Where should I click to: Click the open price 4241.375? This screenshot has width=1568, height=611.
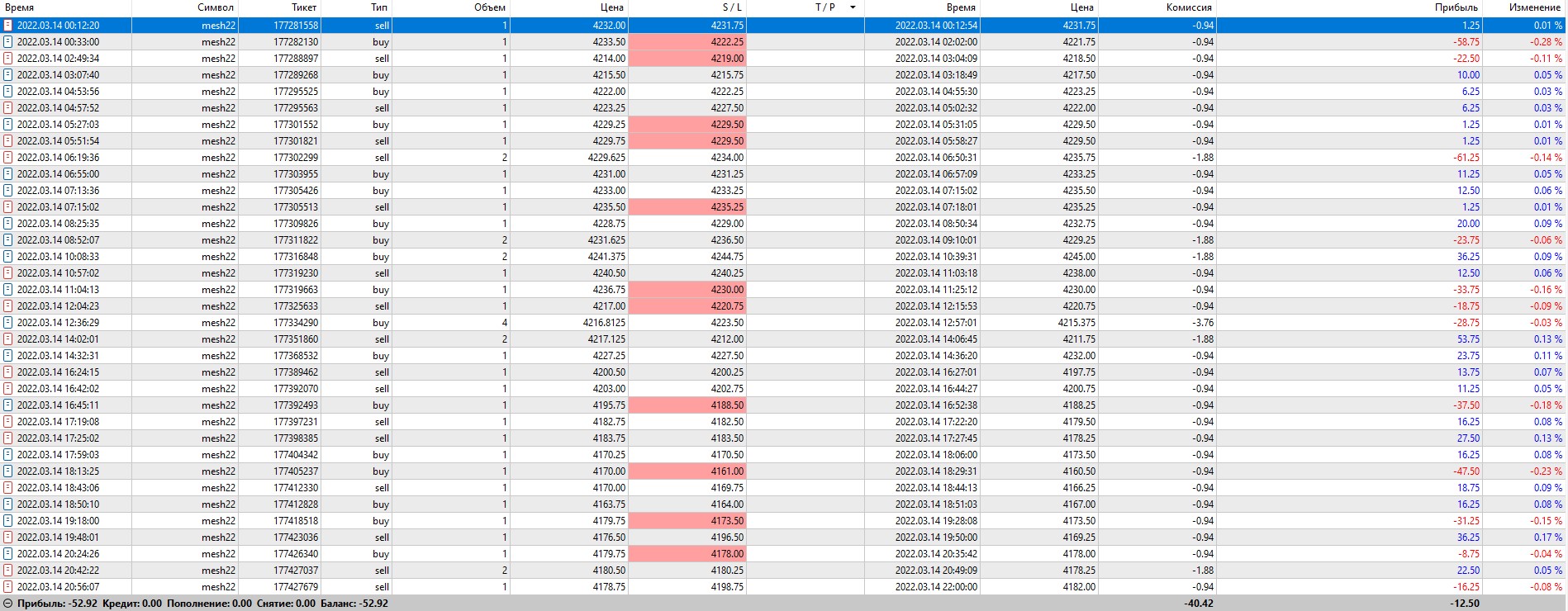pyautogui.click(x=606, y=257)
